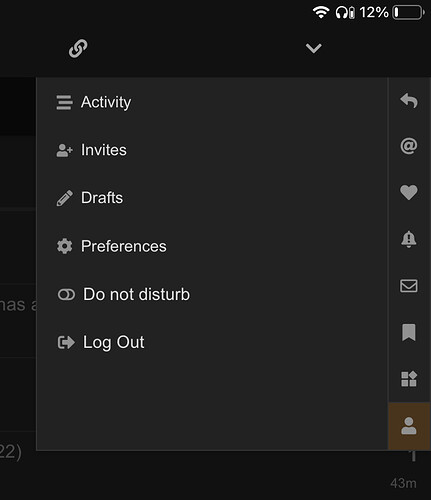
Task: Expand the header chevron down arrow
Action: [314, 48]
